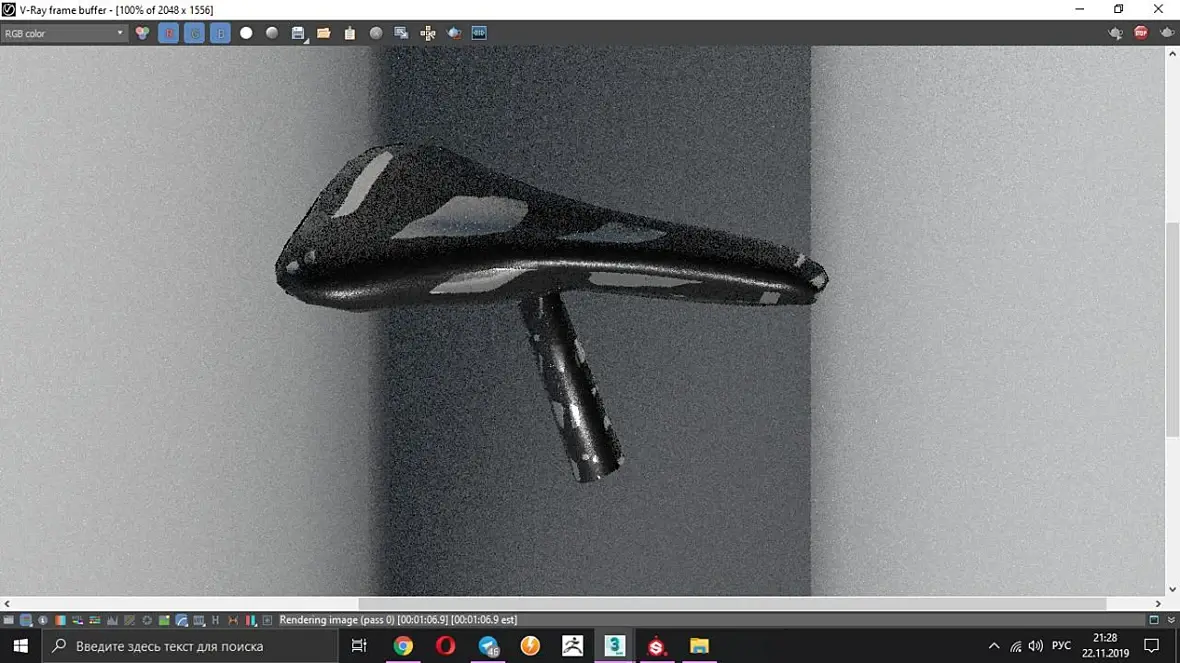The height and width of the screenshot is (663, 1180).
Task: Enable monochromatic mode grey sphere
Action: (272, 33)
